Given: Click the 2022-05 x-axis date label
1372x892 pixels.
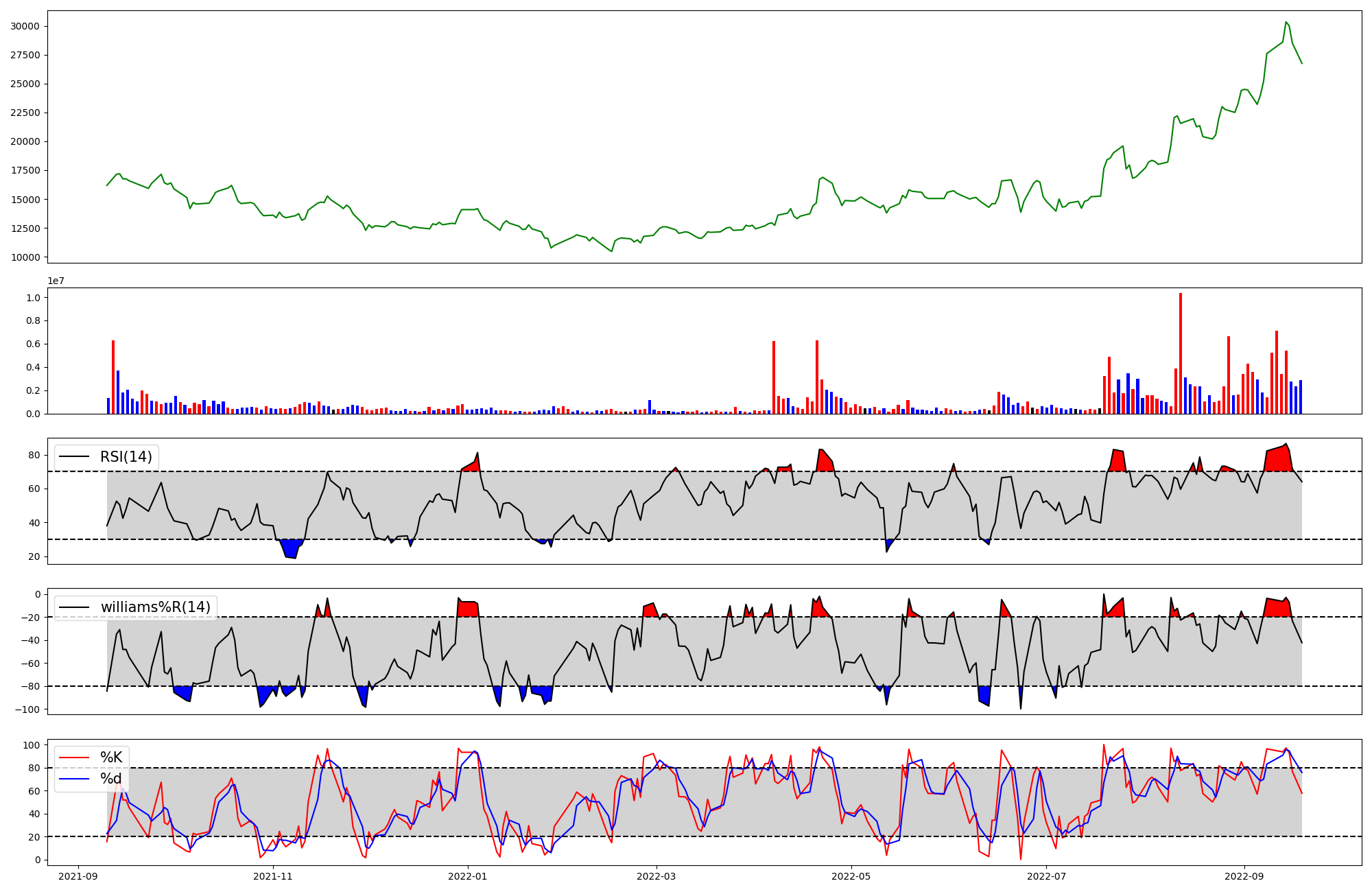Looking at the screenshot, I should (x=851, y=876).
